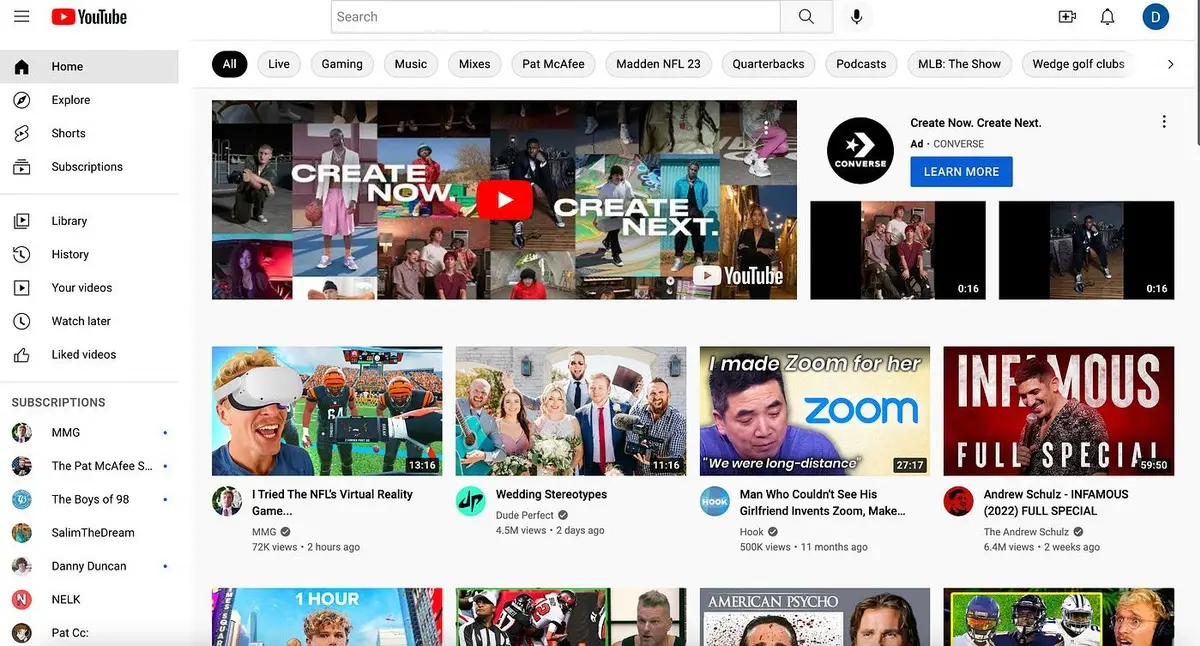1200x646 pixels.
Task: Select the Podcasts filter chip
Action: point(861,64)
